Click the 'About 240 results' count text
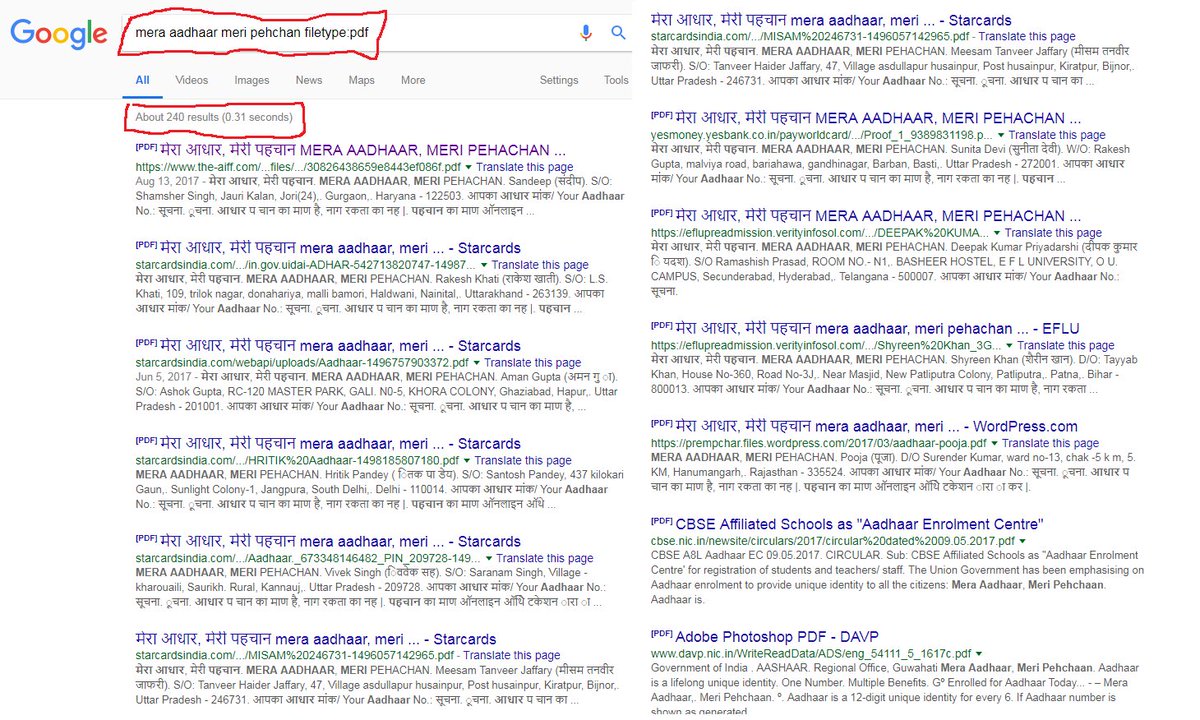 click(x=213, y=117)
